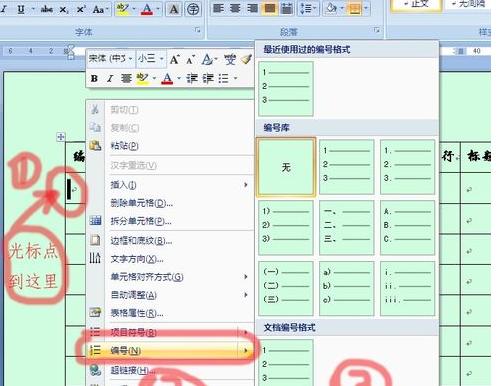
Task: Launch the Font dialog from group corner
Action: point(198,30)
